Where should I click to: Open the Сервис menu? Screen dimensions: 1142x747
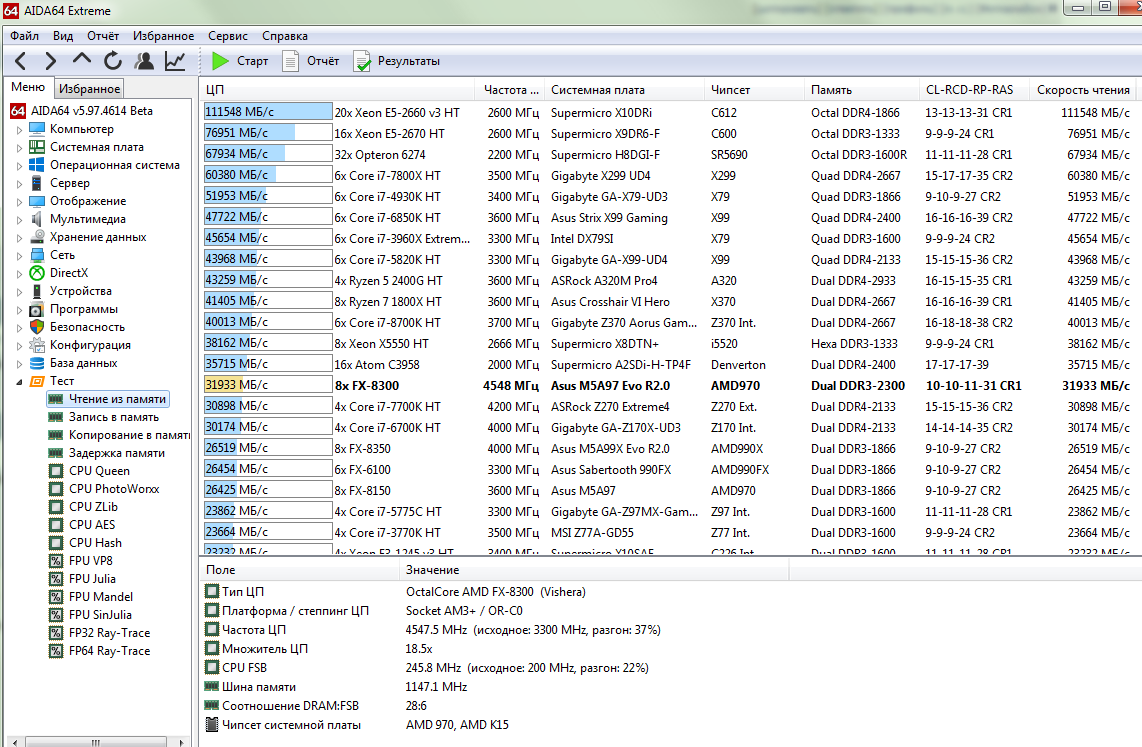[x=227, y=36]
